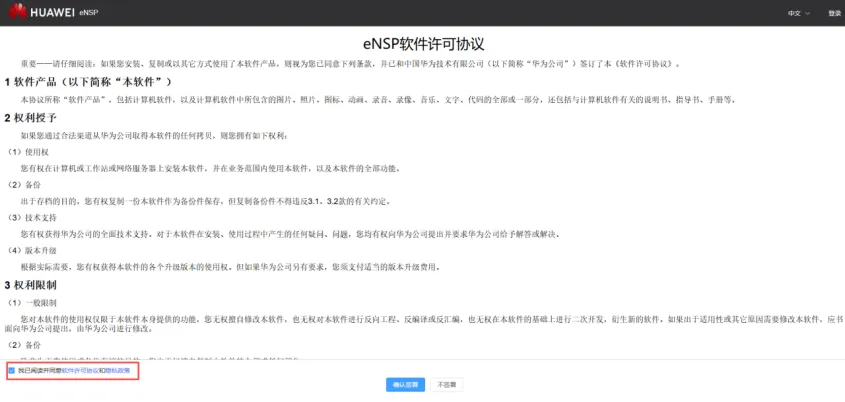Click the paragraph starting 出于存档的目的
The width and height of the screenshot is (845, 402).
206,202
